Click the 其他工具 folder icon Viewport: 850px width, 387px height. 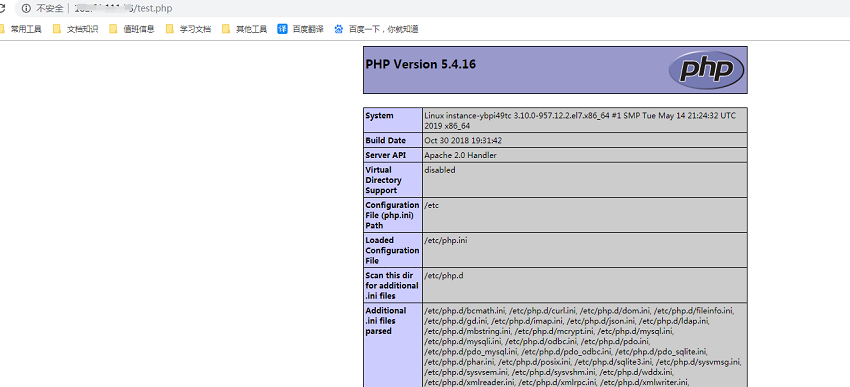point(226,29)
